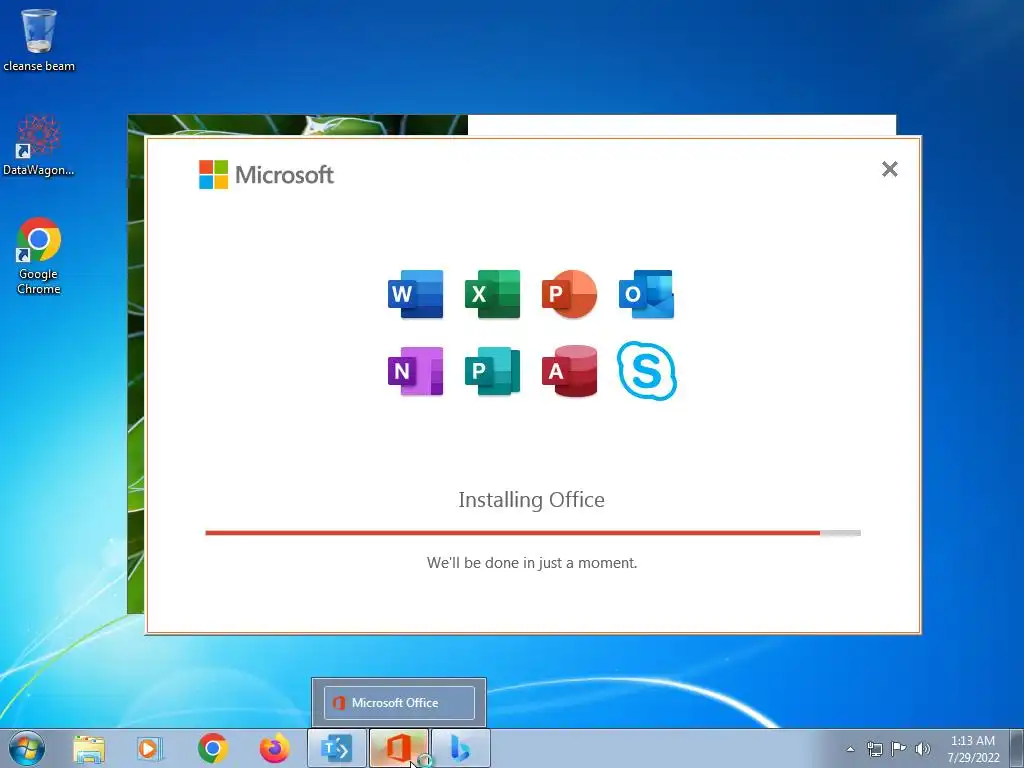The width and height of the screenshot is (1024, 768).
Task: Open Chrome from the taskbar
Action: tap(213, 748)
